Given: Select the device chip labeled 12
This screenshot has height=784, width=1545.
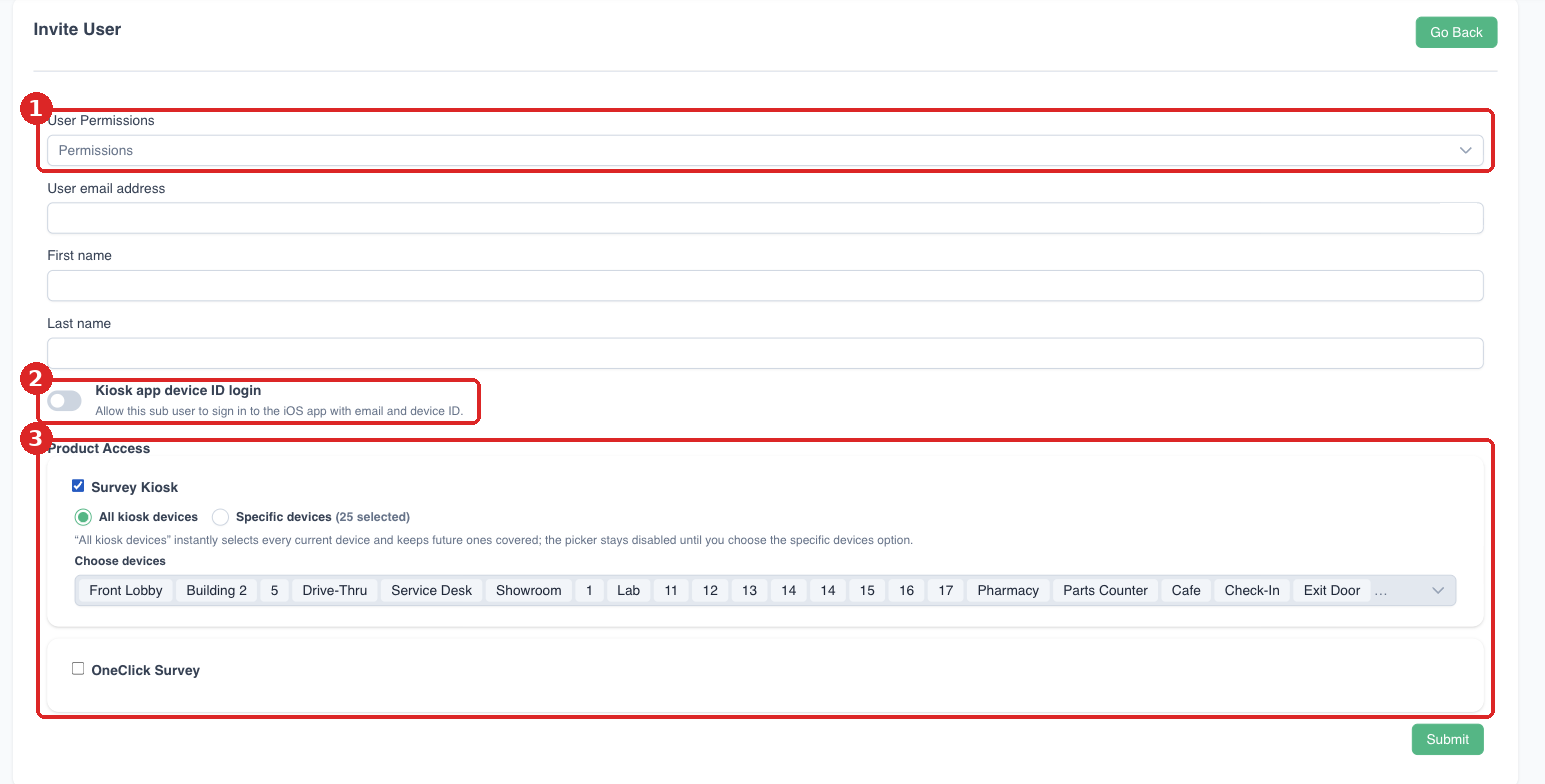Looking at the screenshot, I should 710,591.
